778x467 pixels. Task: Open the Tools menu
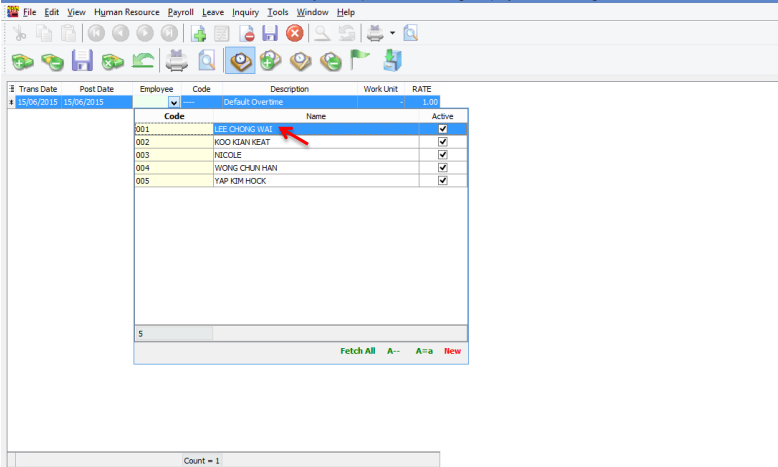click(x=278, y=12)
